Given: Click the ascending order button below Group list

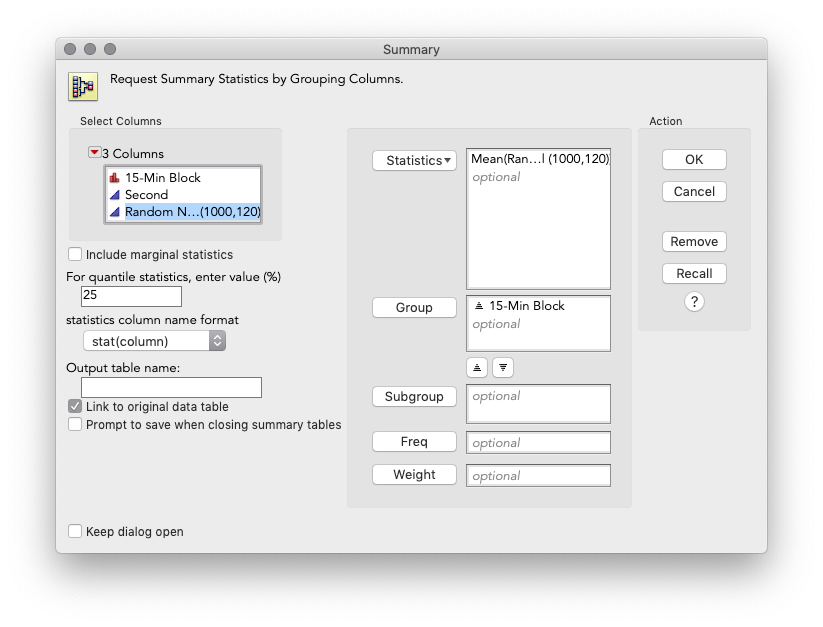Looking at the screenshot, I should coord(477,367).
